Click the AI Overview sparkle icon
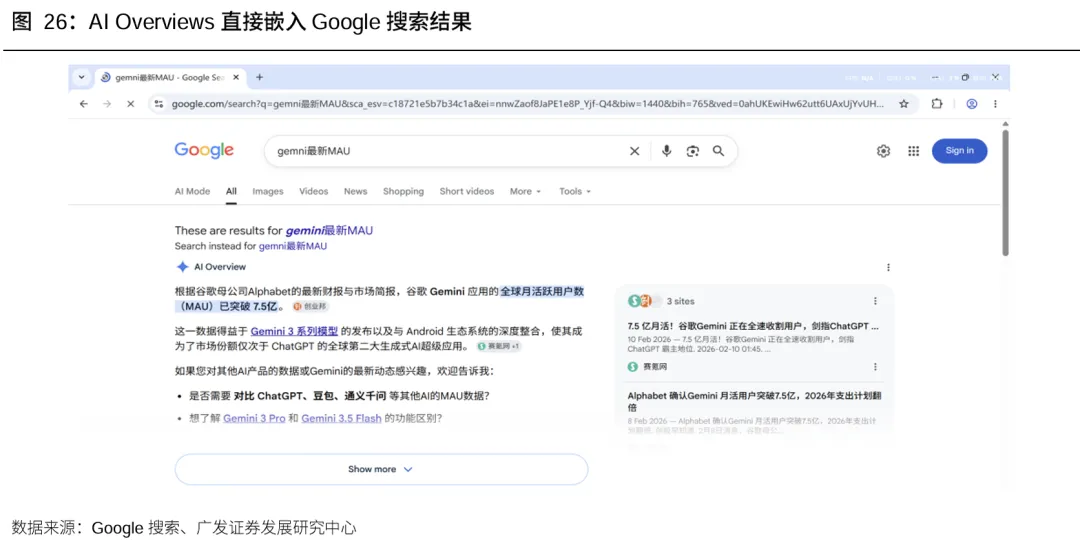 pyautogui.click(x=183, y=267)
